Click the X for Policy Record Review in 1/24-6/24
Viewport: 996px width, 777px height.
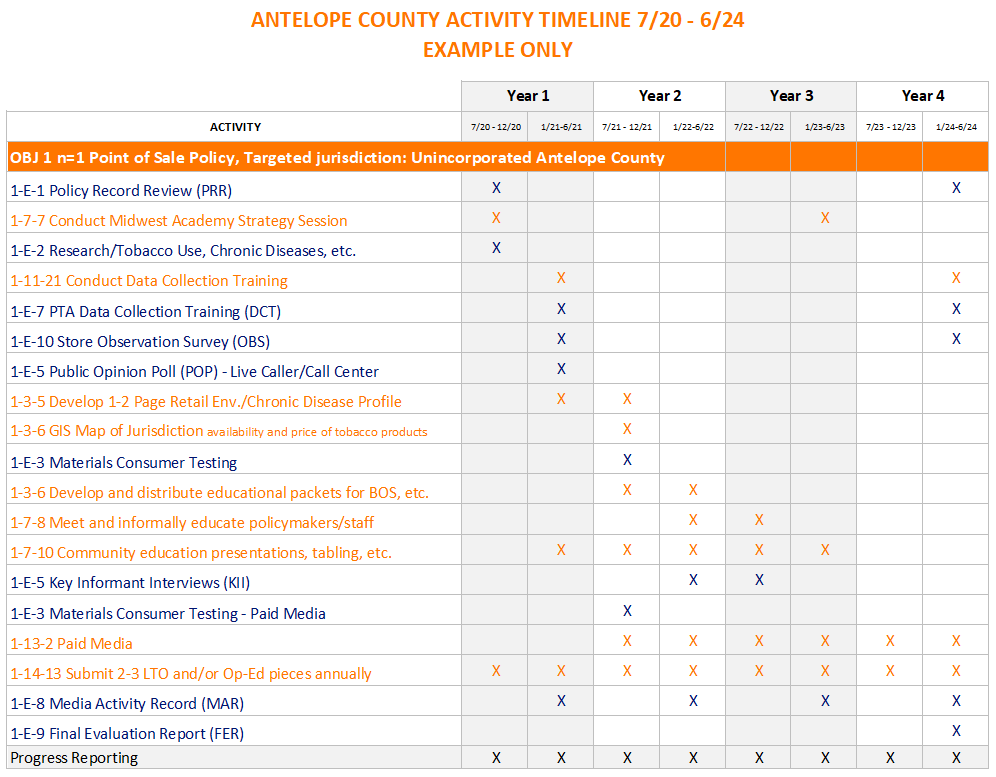(x=956, y=187)
